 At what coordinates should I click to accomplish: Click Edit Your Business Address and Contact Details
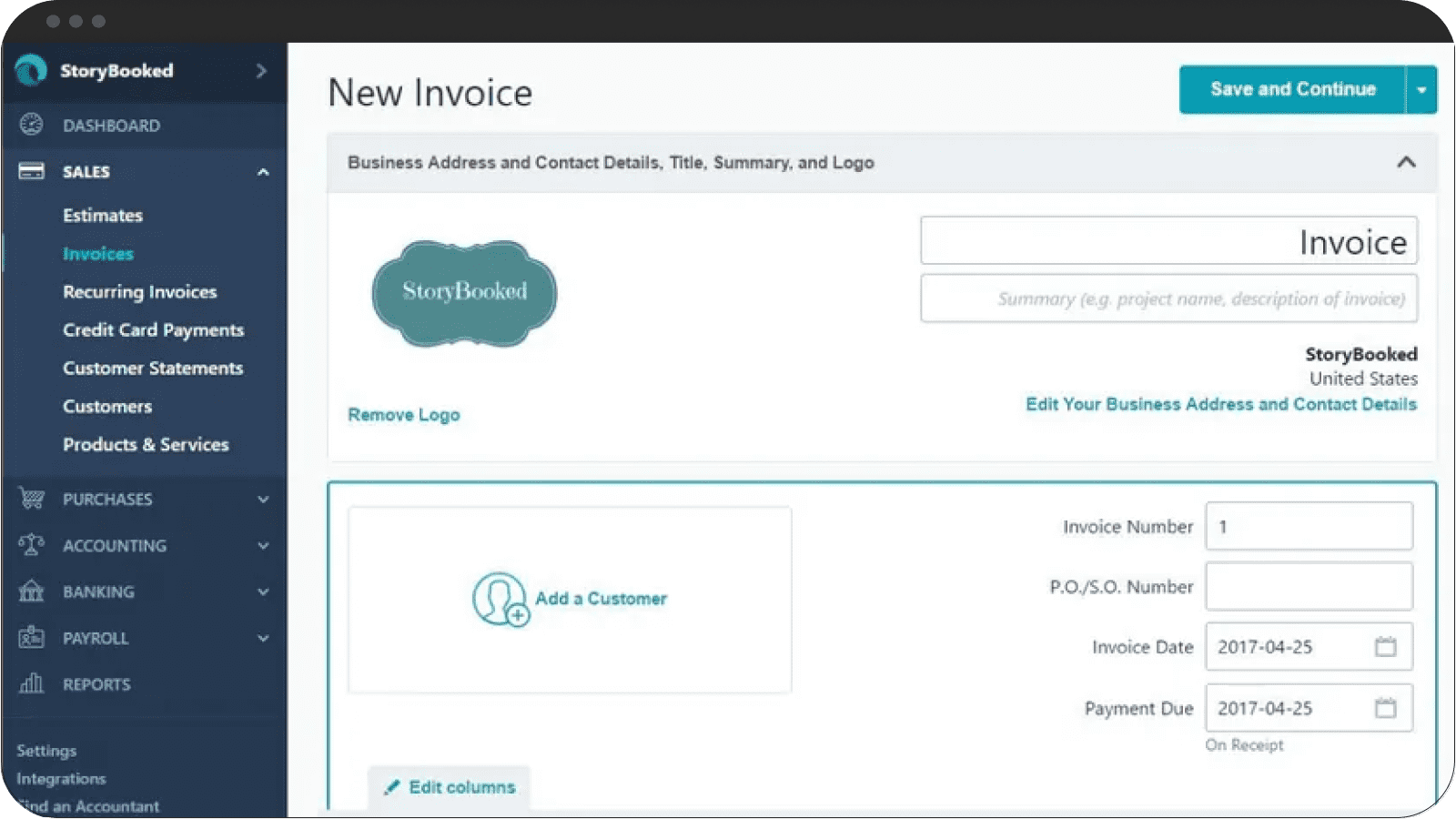1221,404
